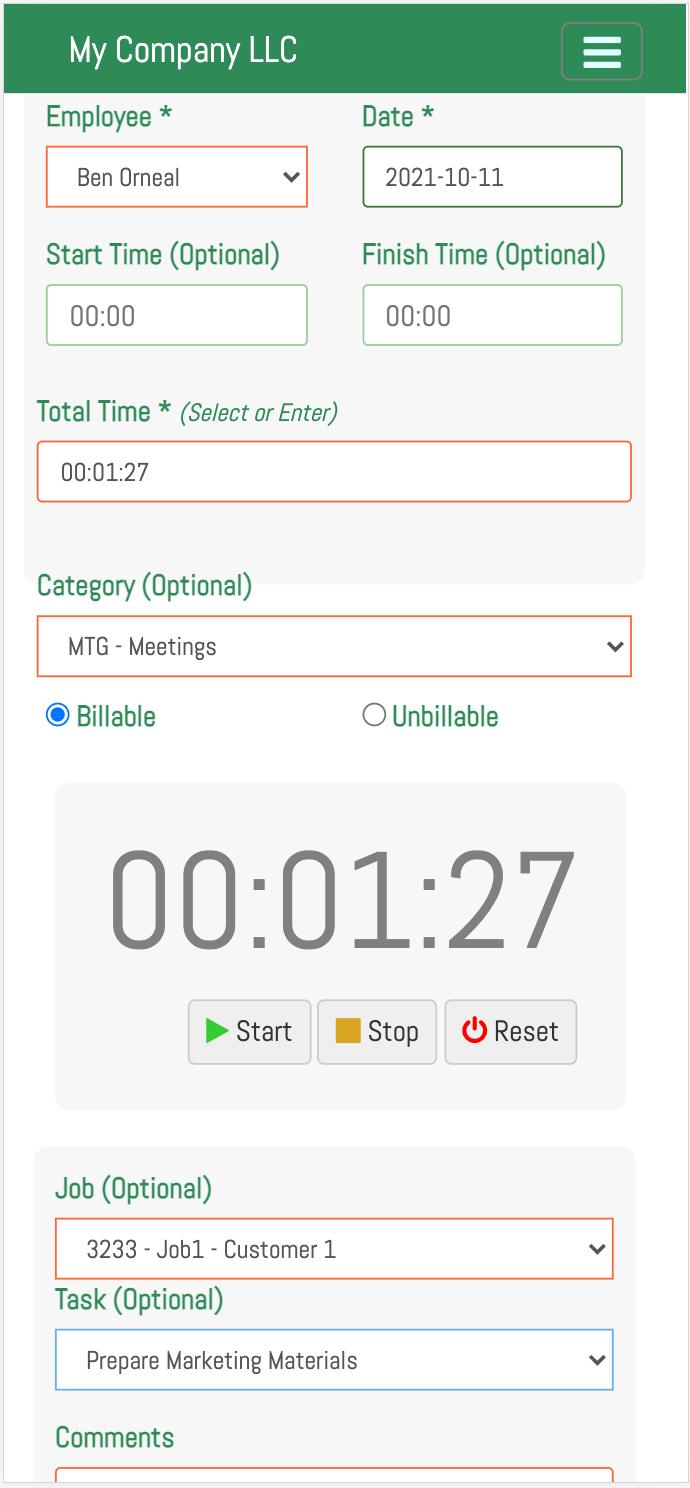
Task: Select the Billable radio button
Action: [x=57, y=715]
